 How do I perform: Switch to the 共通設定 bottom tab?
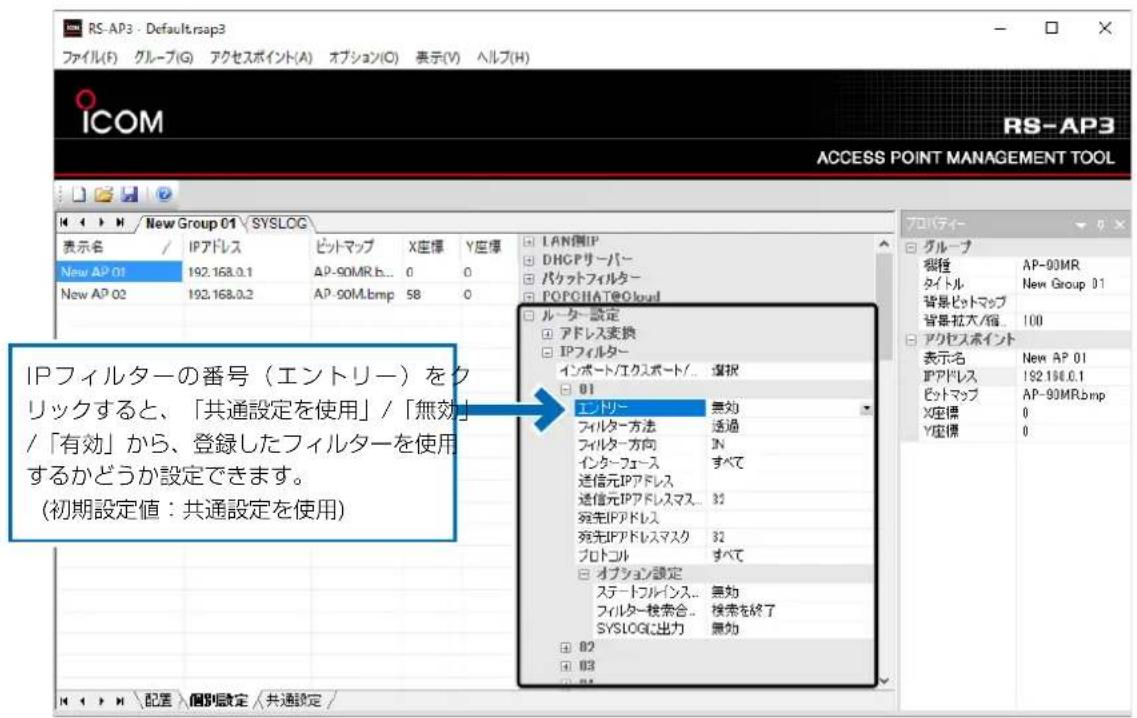click(x=294, y=701)
